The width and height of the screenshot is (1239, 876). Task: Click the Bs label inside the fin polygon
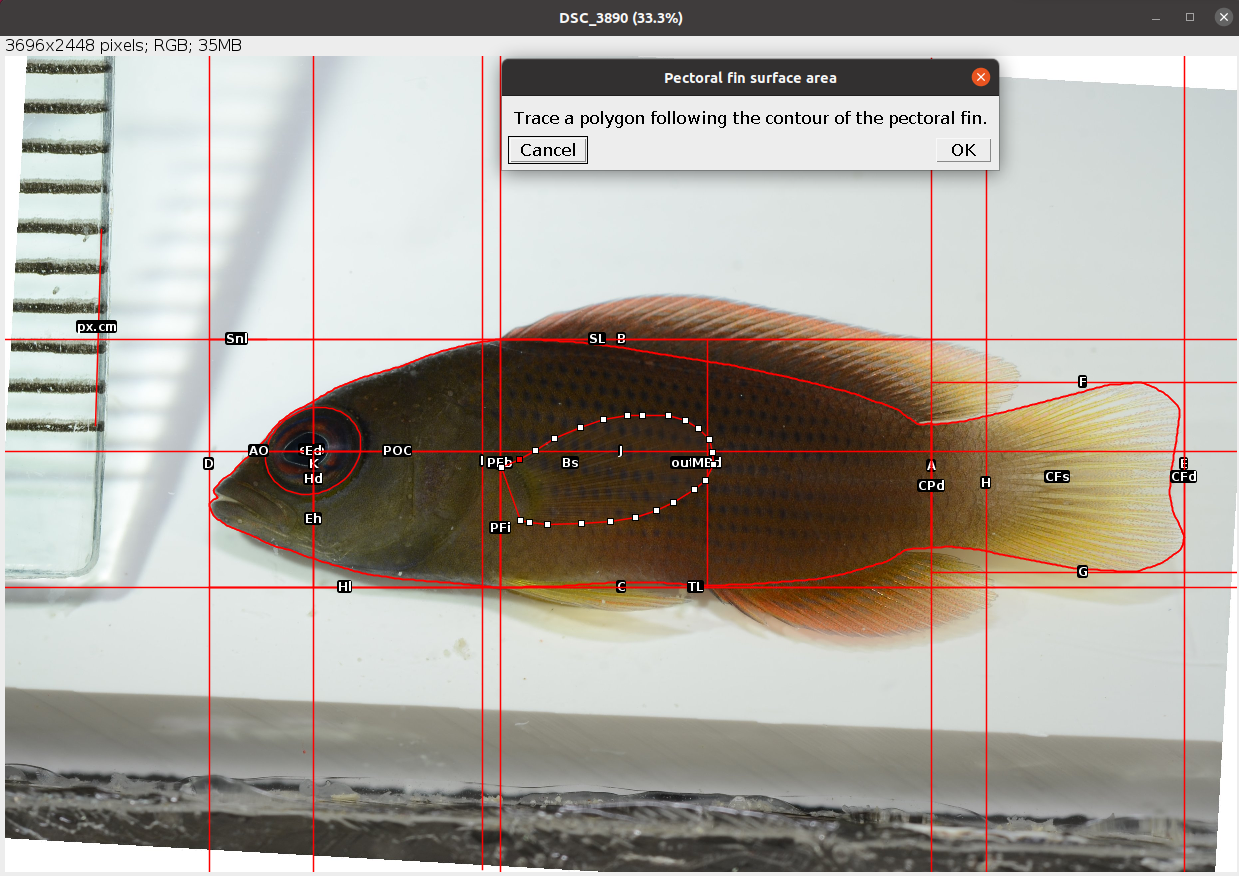[571, 462]
